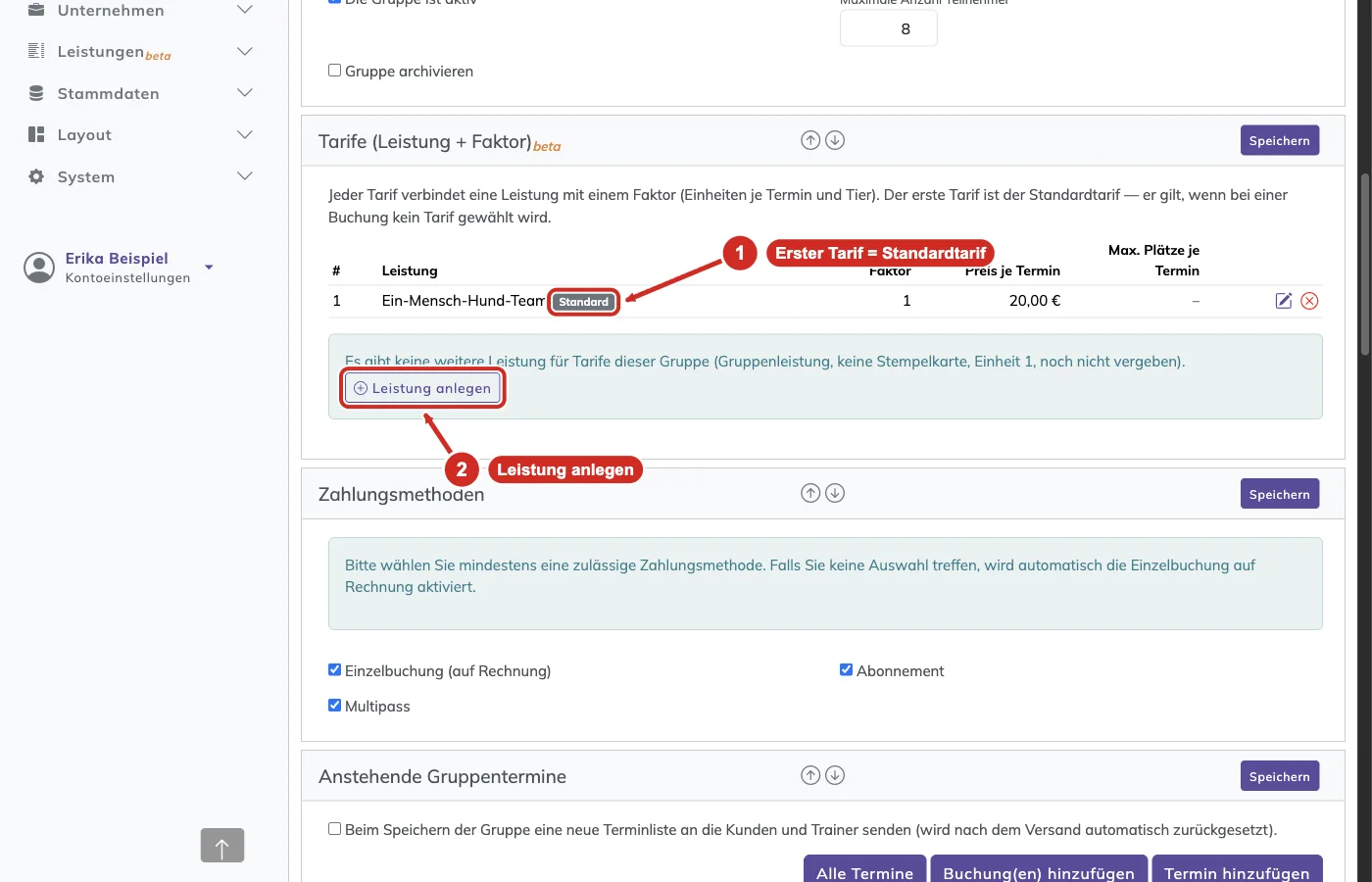Click Erika Beispiel's user avatar icon
Image resolution: width=1372 pixels, height=882 pixels.
[39, 268]
